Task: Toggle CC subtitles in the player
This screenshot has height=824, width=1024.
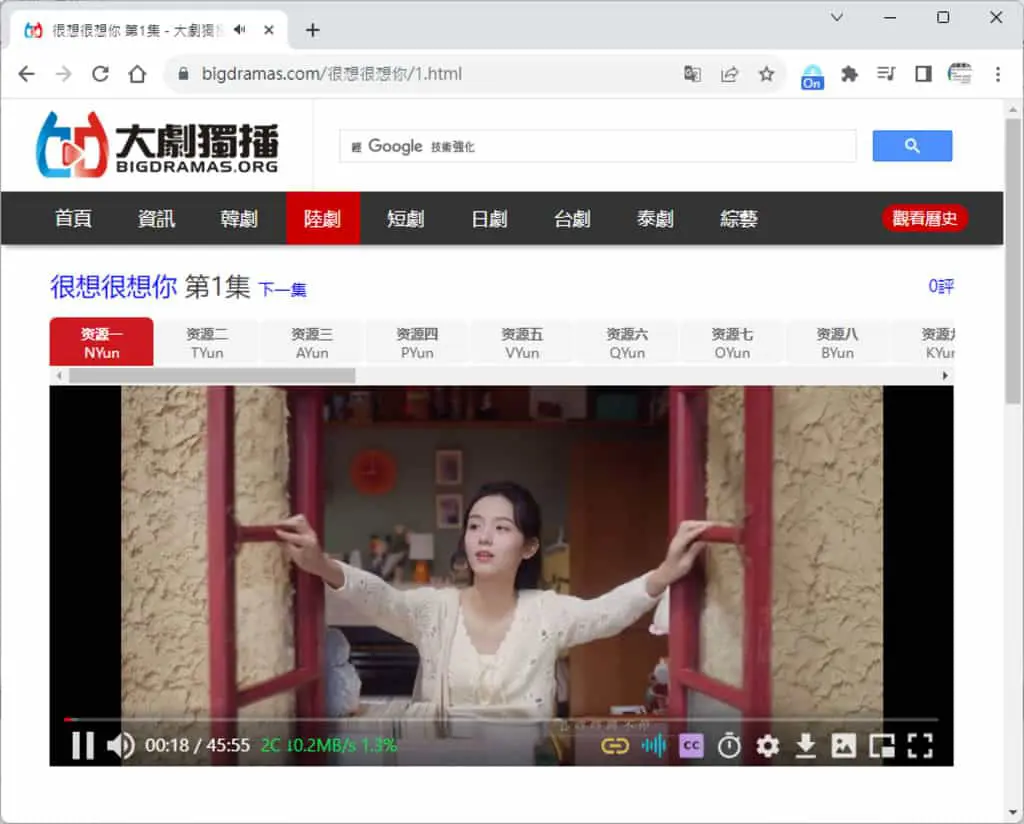Action: (x=691, y=745)
